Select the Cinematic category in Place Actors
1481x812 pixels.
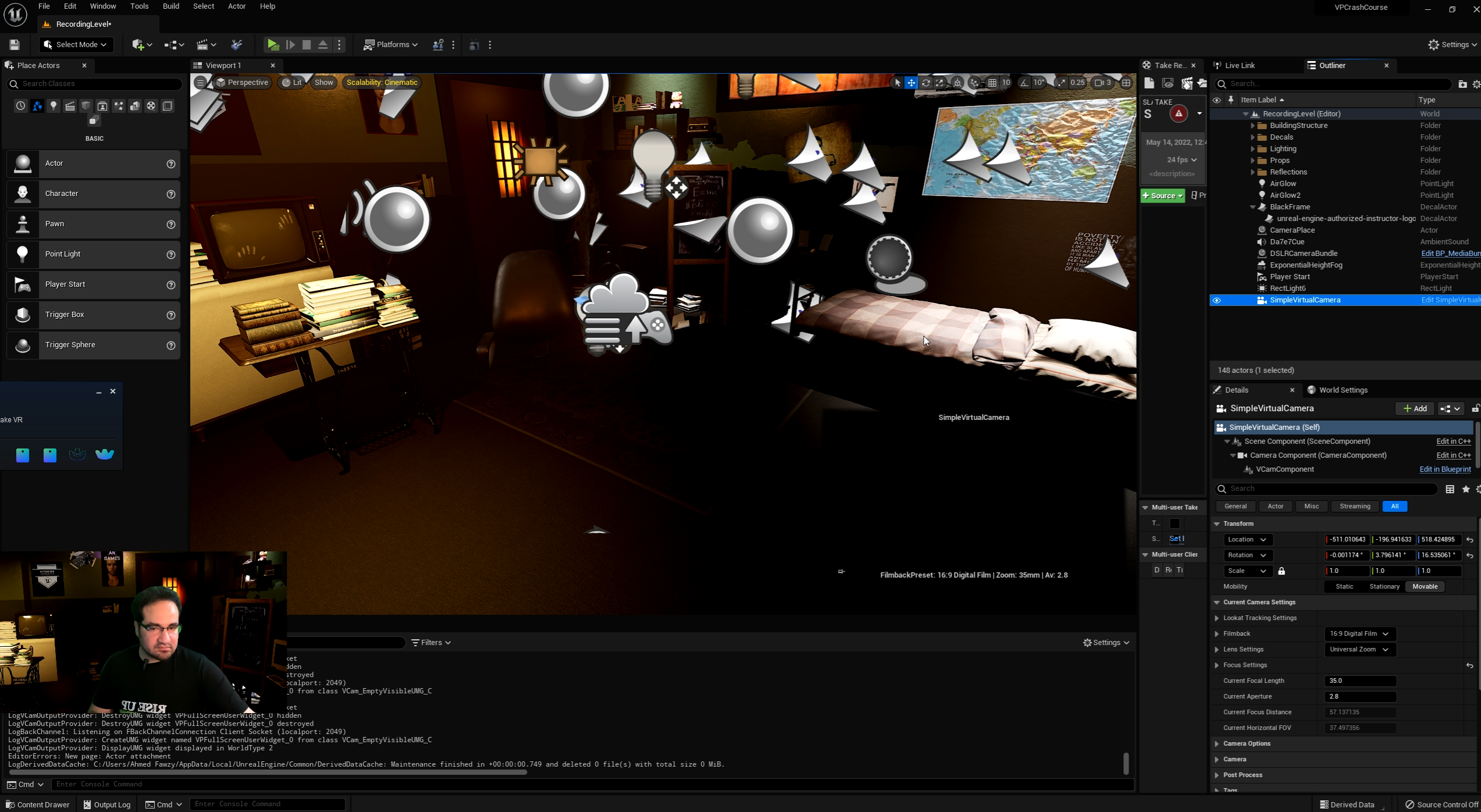[69, 106]
